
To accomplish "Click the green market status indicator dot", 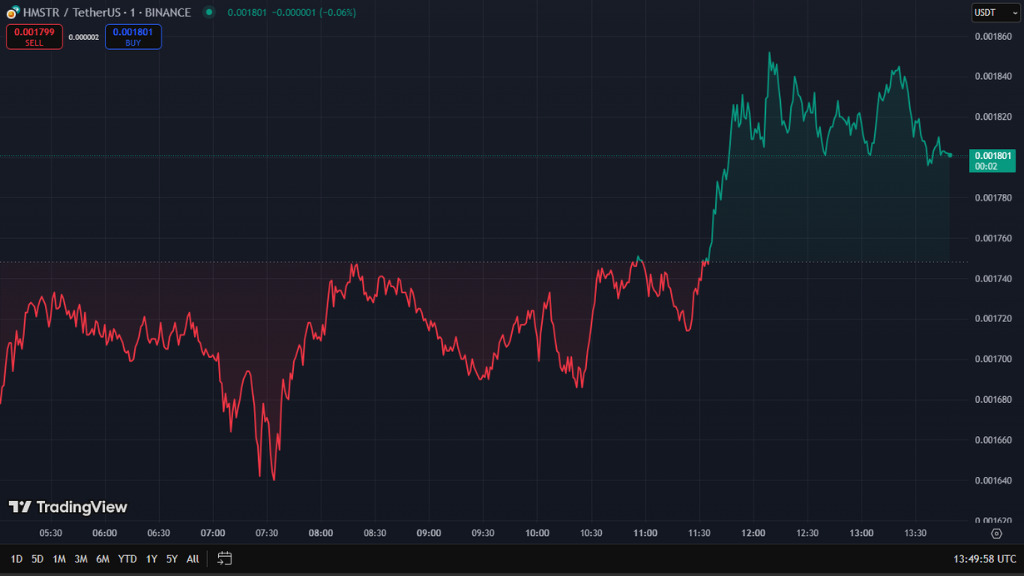I will click(x=208, y=12).
